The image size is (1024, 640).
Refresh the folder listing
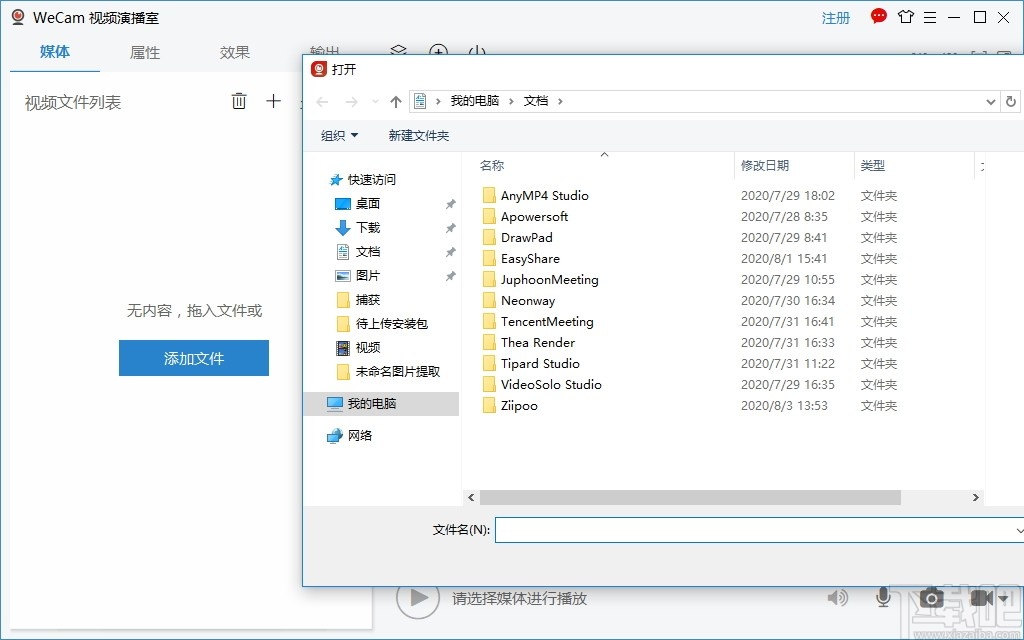point(1011,101)
